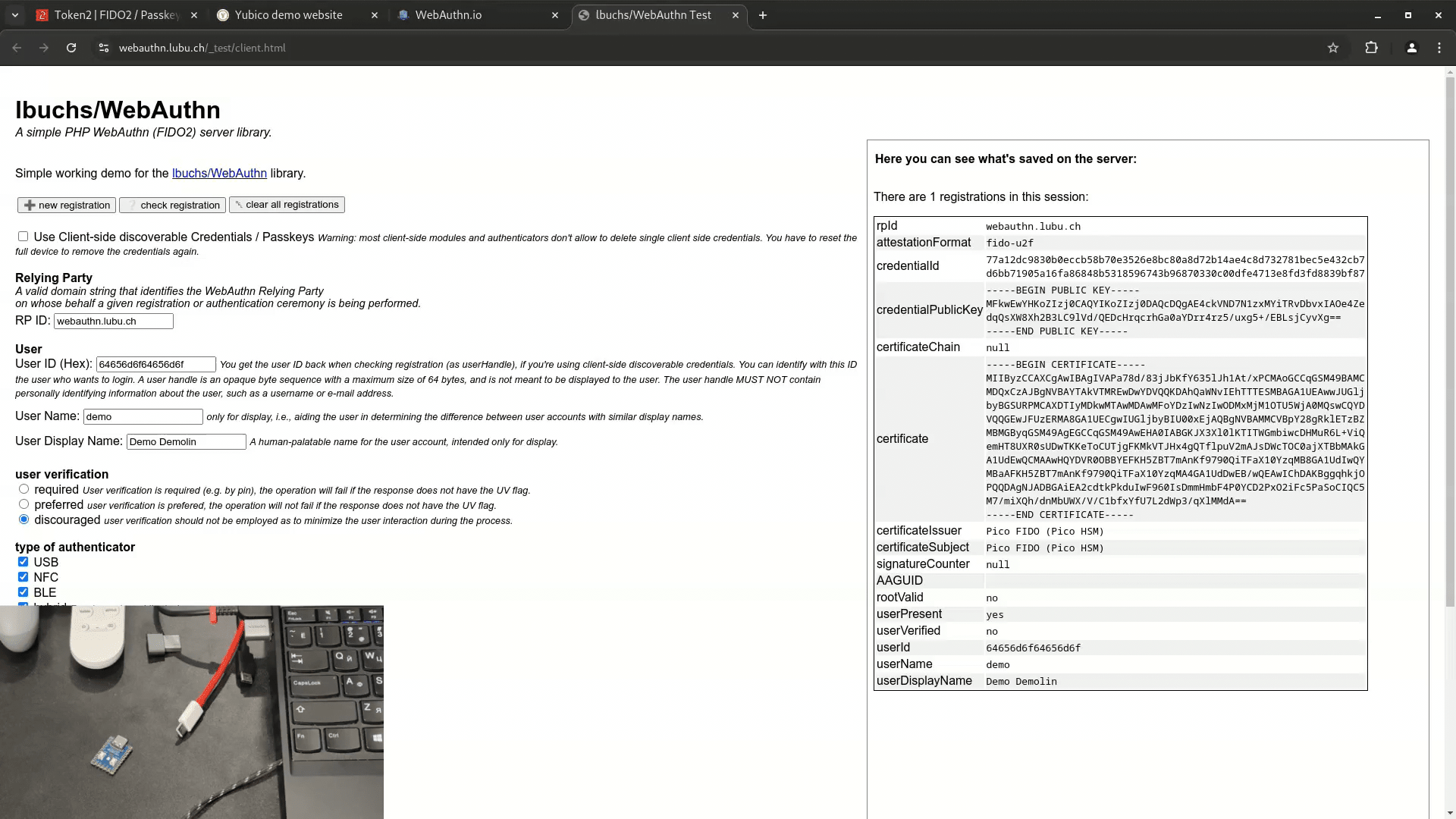Click the new registration button
This screenshot has height=819, width=1456.
(67, 206)
